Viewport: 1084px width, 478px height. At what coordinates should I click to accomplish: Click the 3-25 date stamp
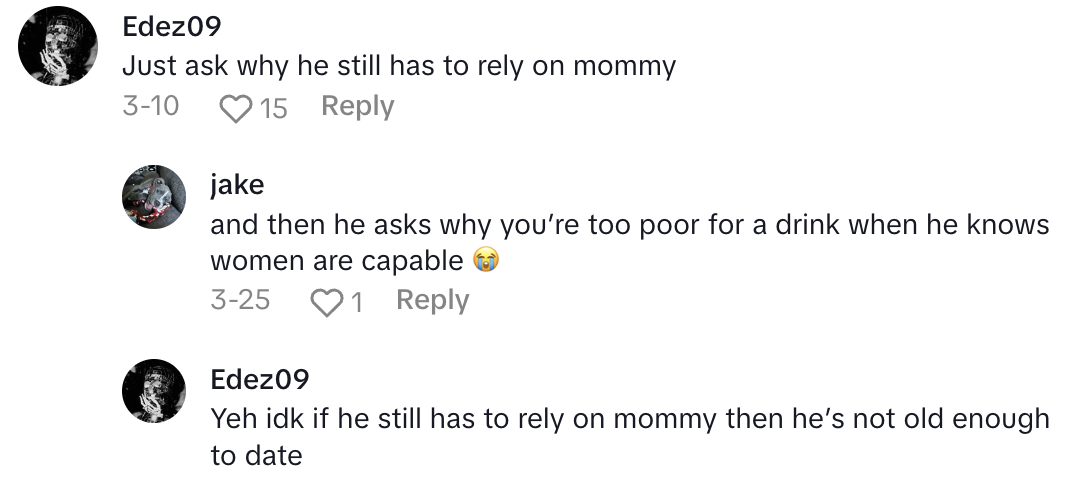click(x=240, y=300)
